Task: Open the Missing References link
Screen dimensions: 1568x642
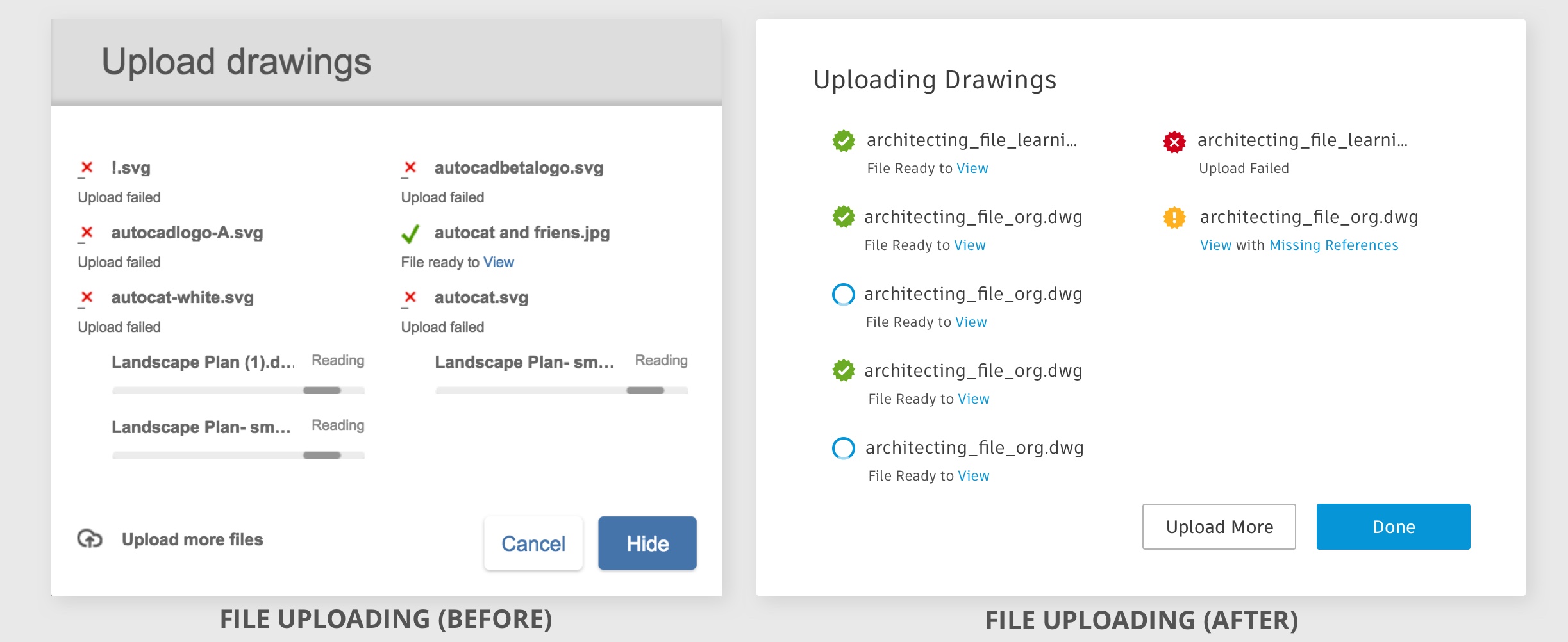Action: [x=1333, y=245]
